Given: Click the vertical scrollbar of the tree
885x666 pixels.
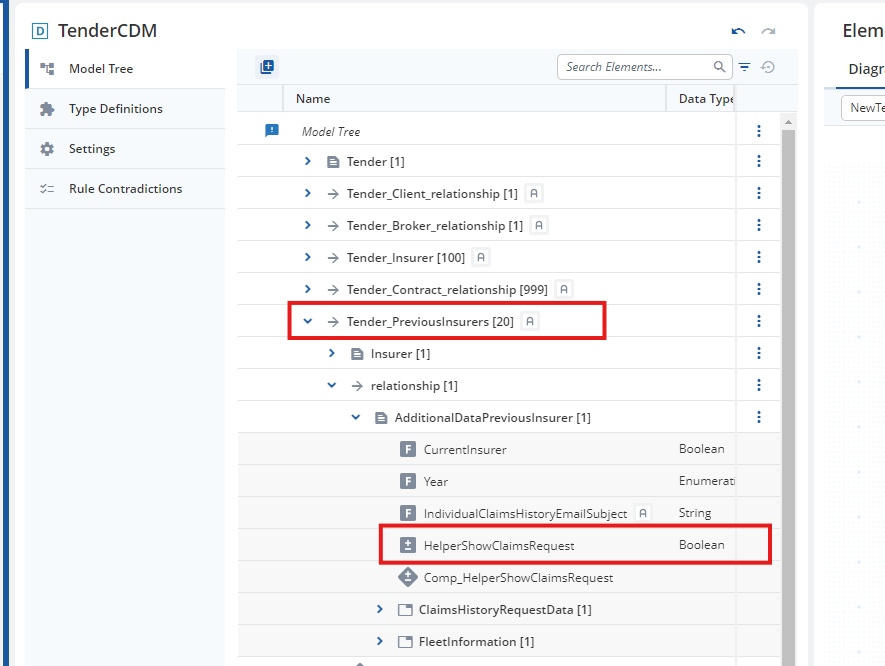Looking at the screenshot, I should click(788, 389).
